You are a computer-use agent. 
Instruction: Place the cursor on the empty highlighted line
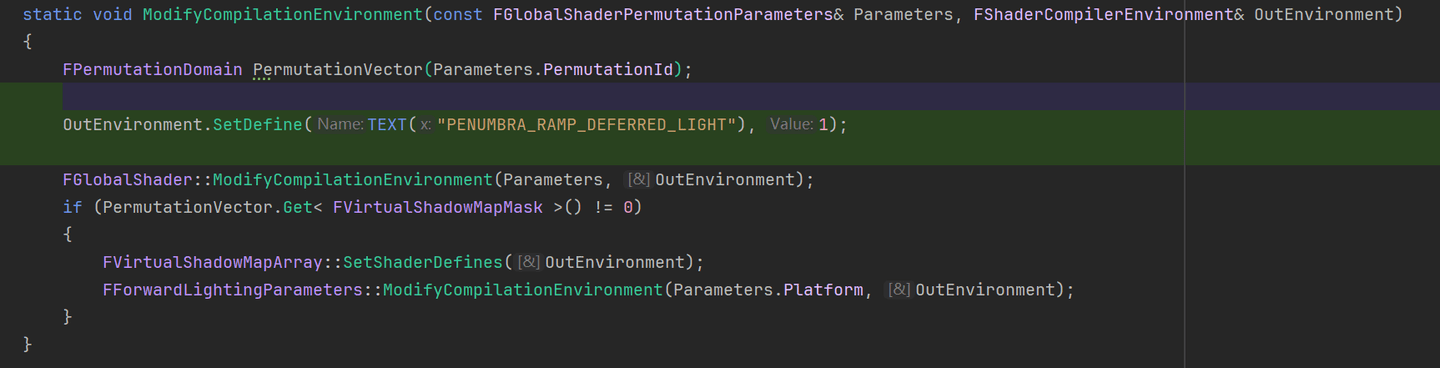720,97
